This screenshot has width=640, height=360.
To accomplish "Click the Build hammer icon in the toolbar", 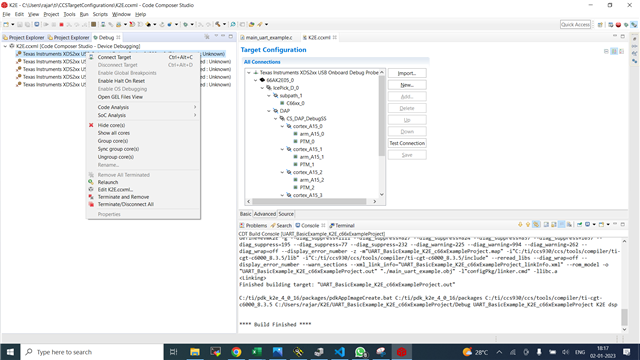I will point(218,24).
